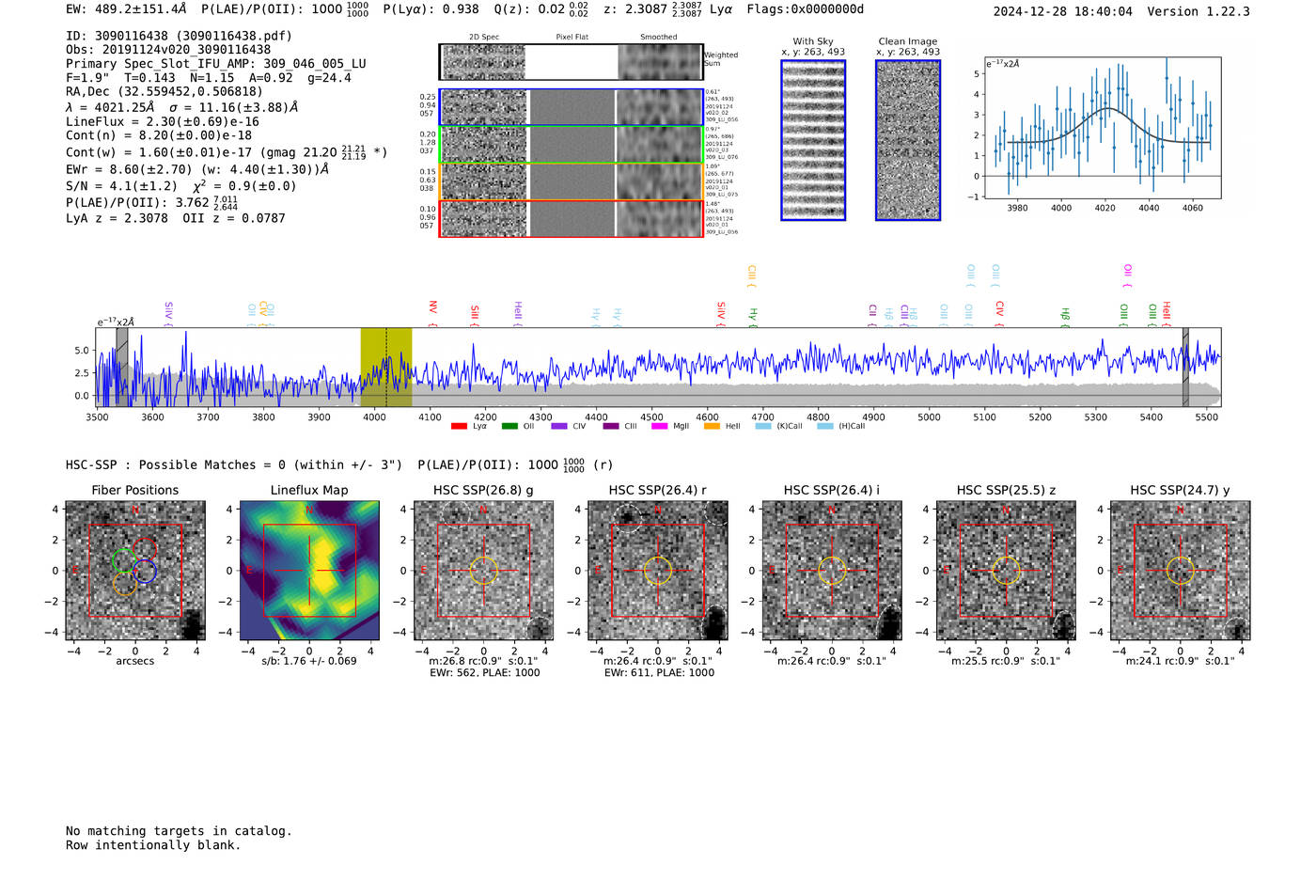Click the Primary Spec_Slot_IFU_AMP text
Viewport: 1316px width, 896px height.
[216, 64]
